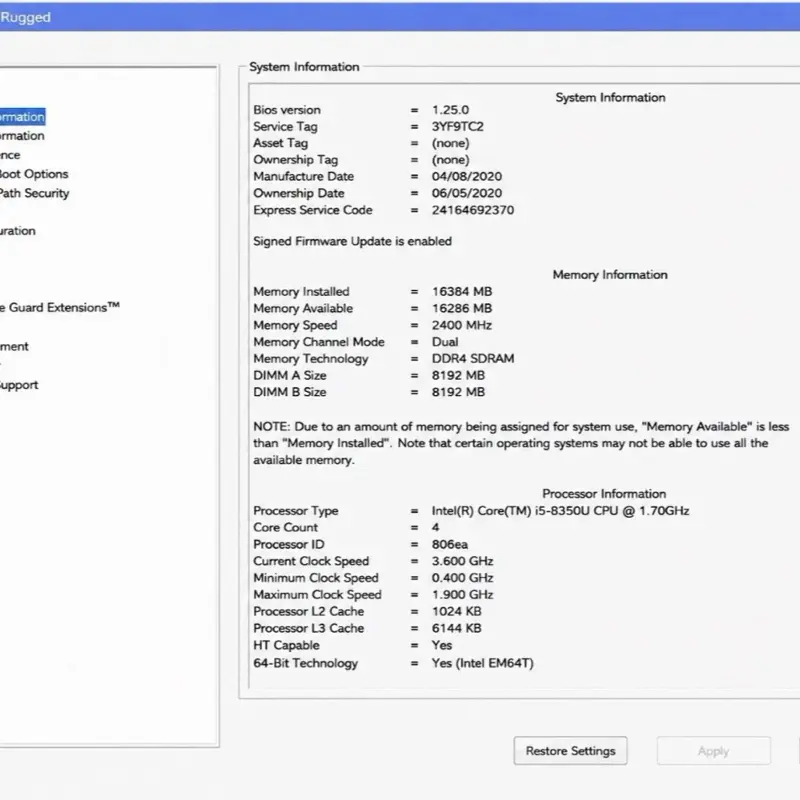This screenshot has height=800, width=800.
Task: Select the Boot Sequence 'nce' tree entry
Action: (10, 155)
